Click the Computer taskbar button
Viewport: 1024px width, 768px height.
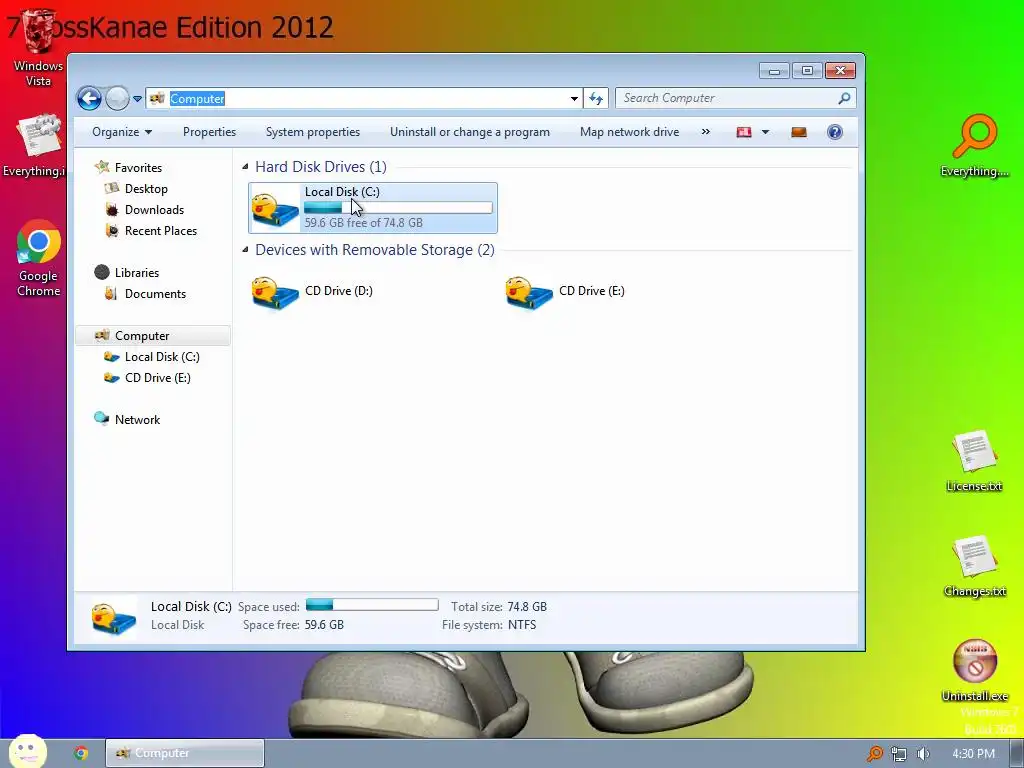pos(185,753)
